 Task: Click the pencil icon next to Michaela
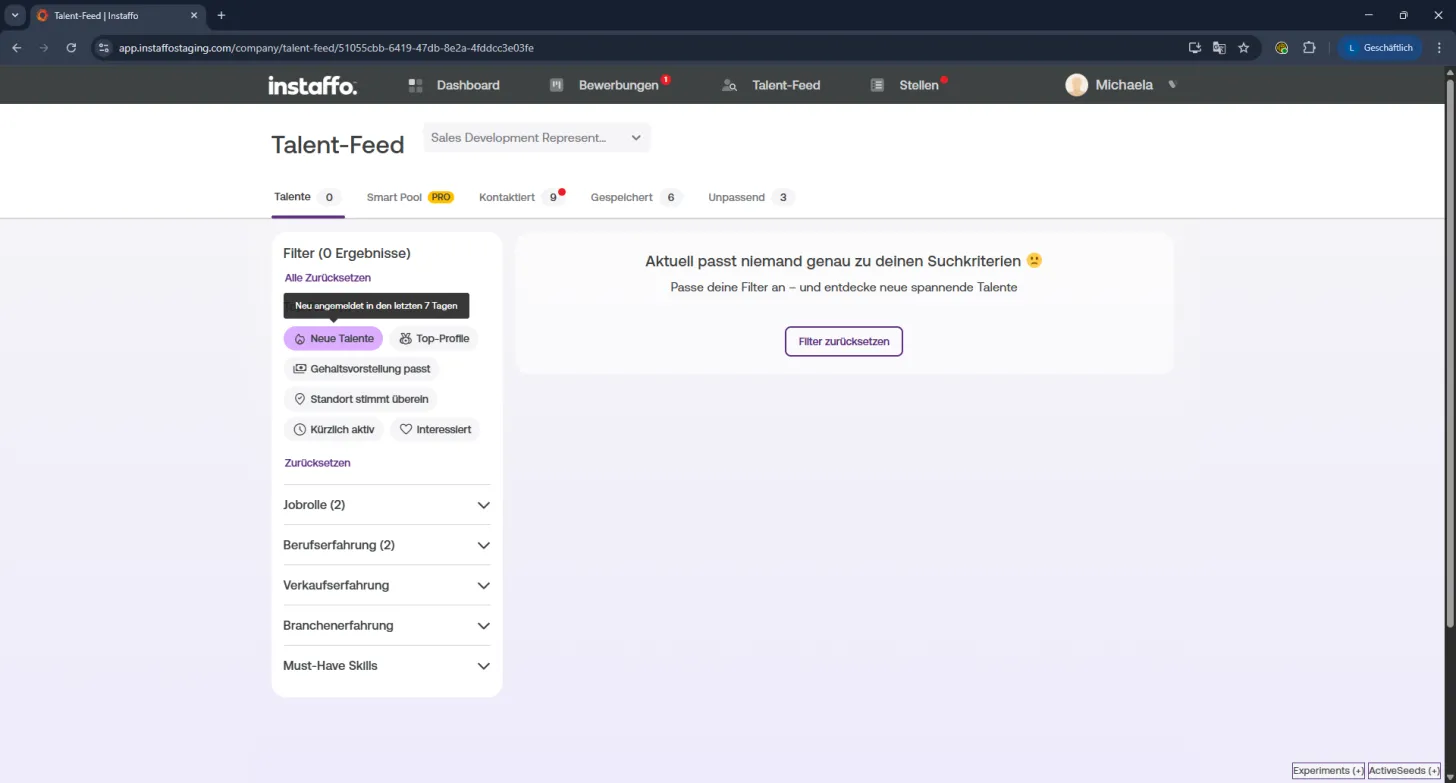tap(1173, 84)
